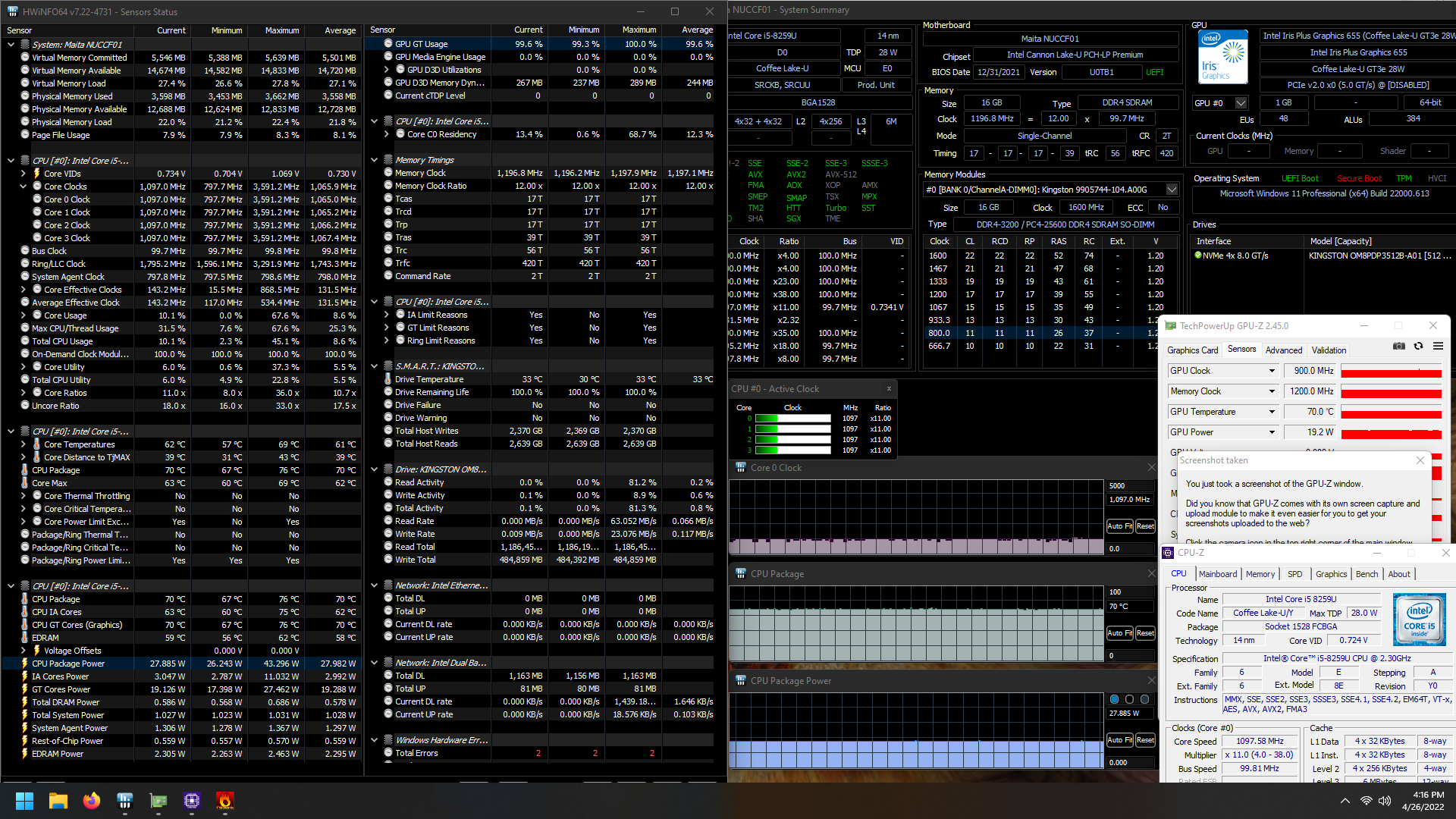Open Windows Start menu
Viewport: 1456px width, 819px height.
click(24, 801)
